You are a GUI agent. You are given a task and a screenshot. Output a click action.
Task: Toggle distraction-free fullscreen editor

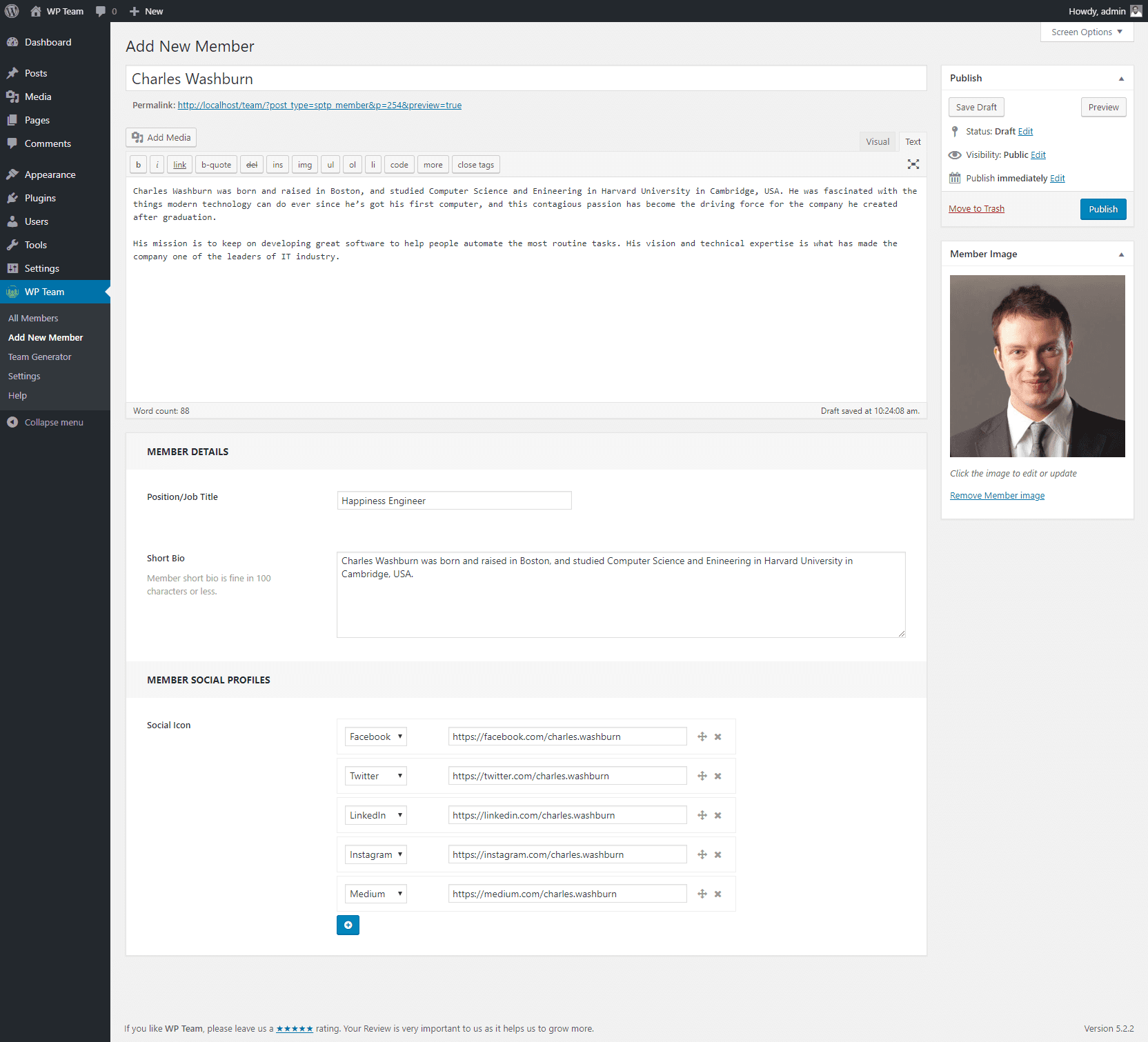913,164
